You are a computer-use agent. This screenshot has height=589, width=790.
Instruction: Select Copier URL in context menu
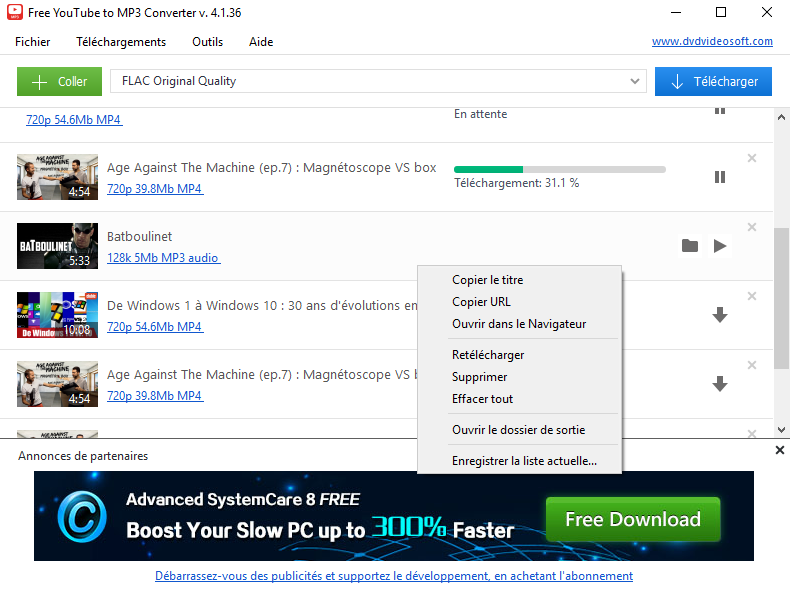[481, 302]
